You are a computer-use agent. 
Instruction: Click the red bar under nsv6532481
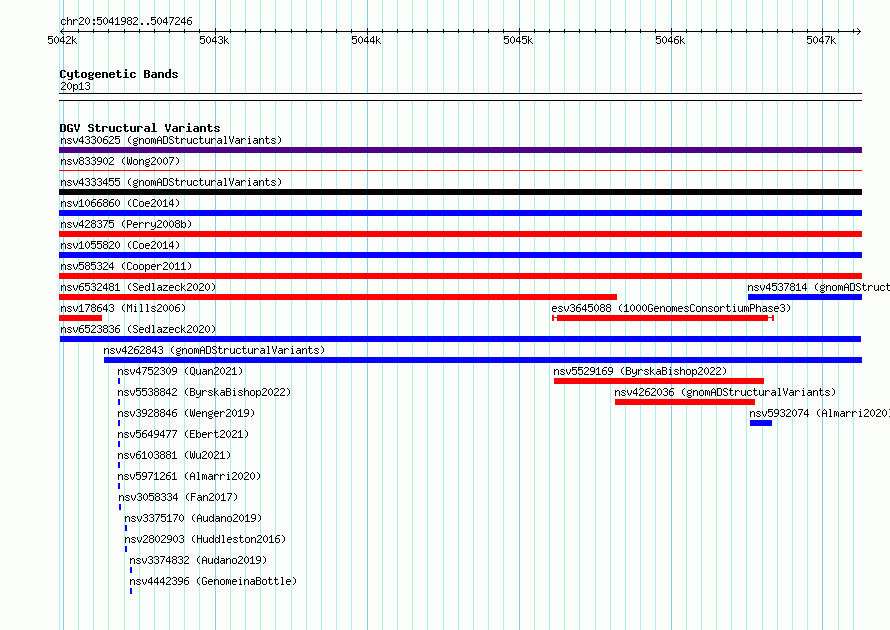point(338,297)
